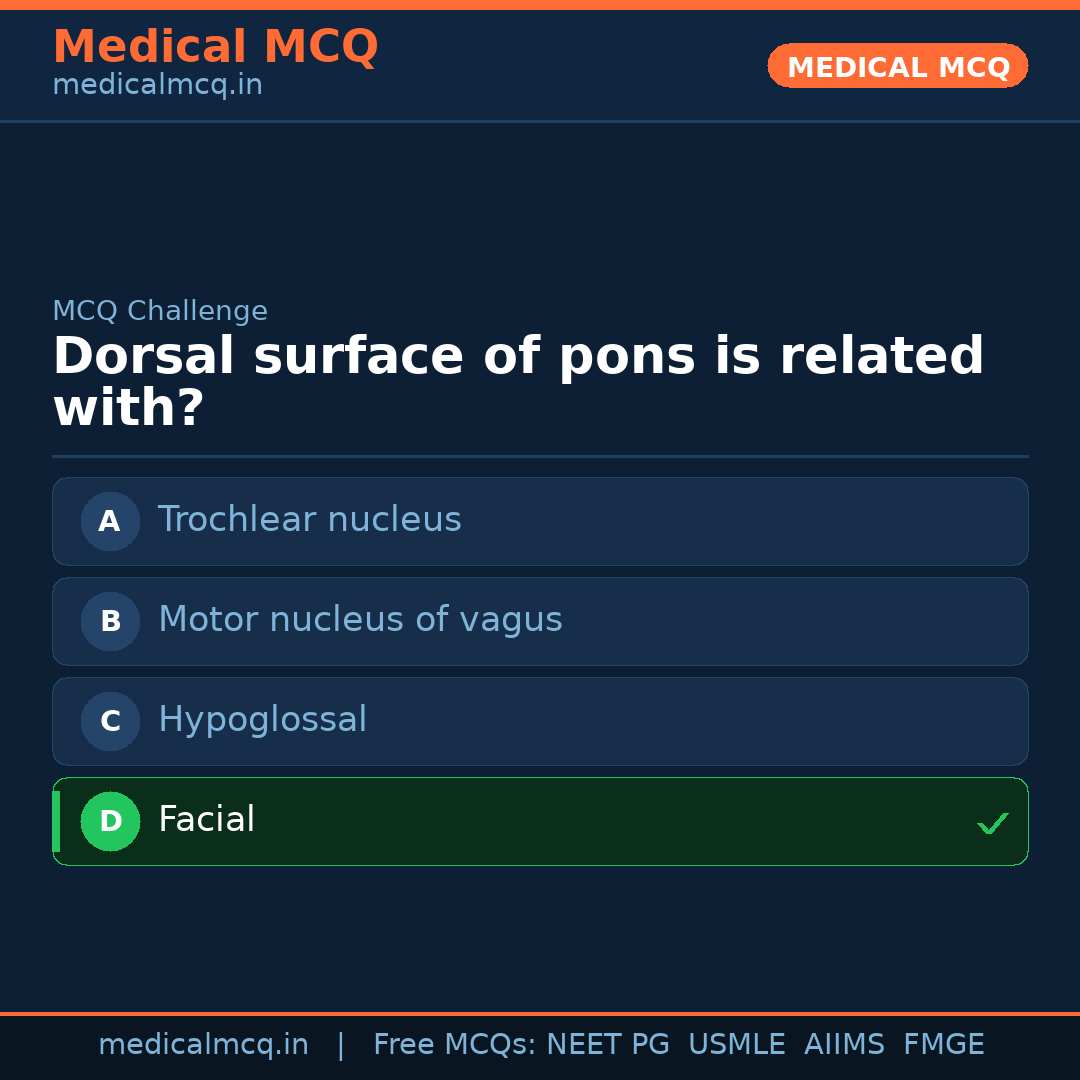This screenshot has width=1080, height=1080.
Task: Click the AIIMS footer text
Action: point(844,1045)
